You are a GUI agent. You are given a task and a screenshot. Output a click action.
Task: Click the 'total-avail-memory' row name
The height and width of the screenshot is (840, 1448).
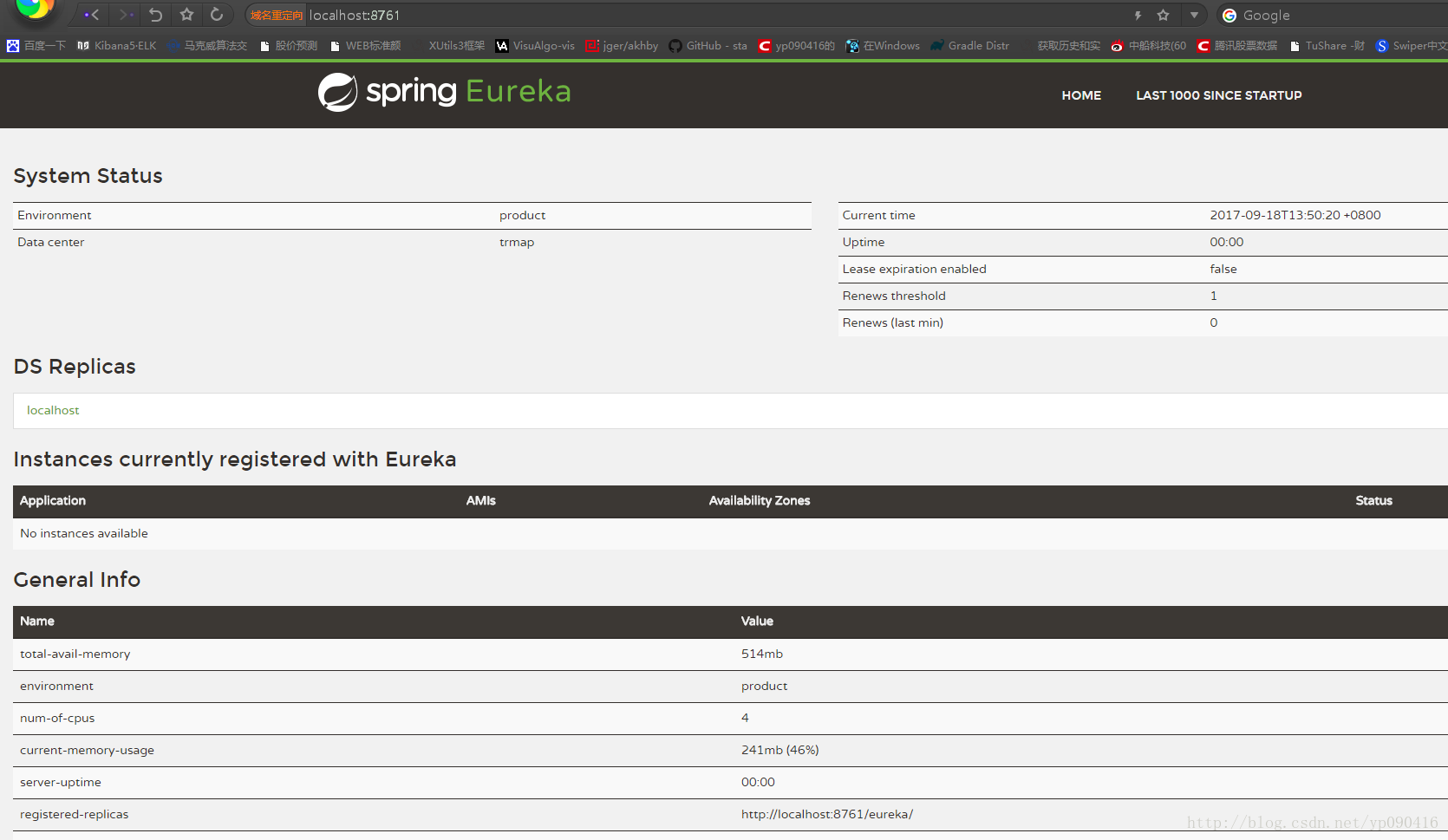pos(75,654)
